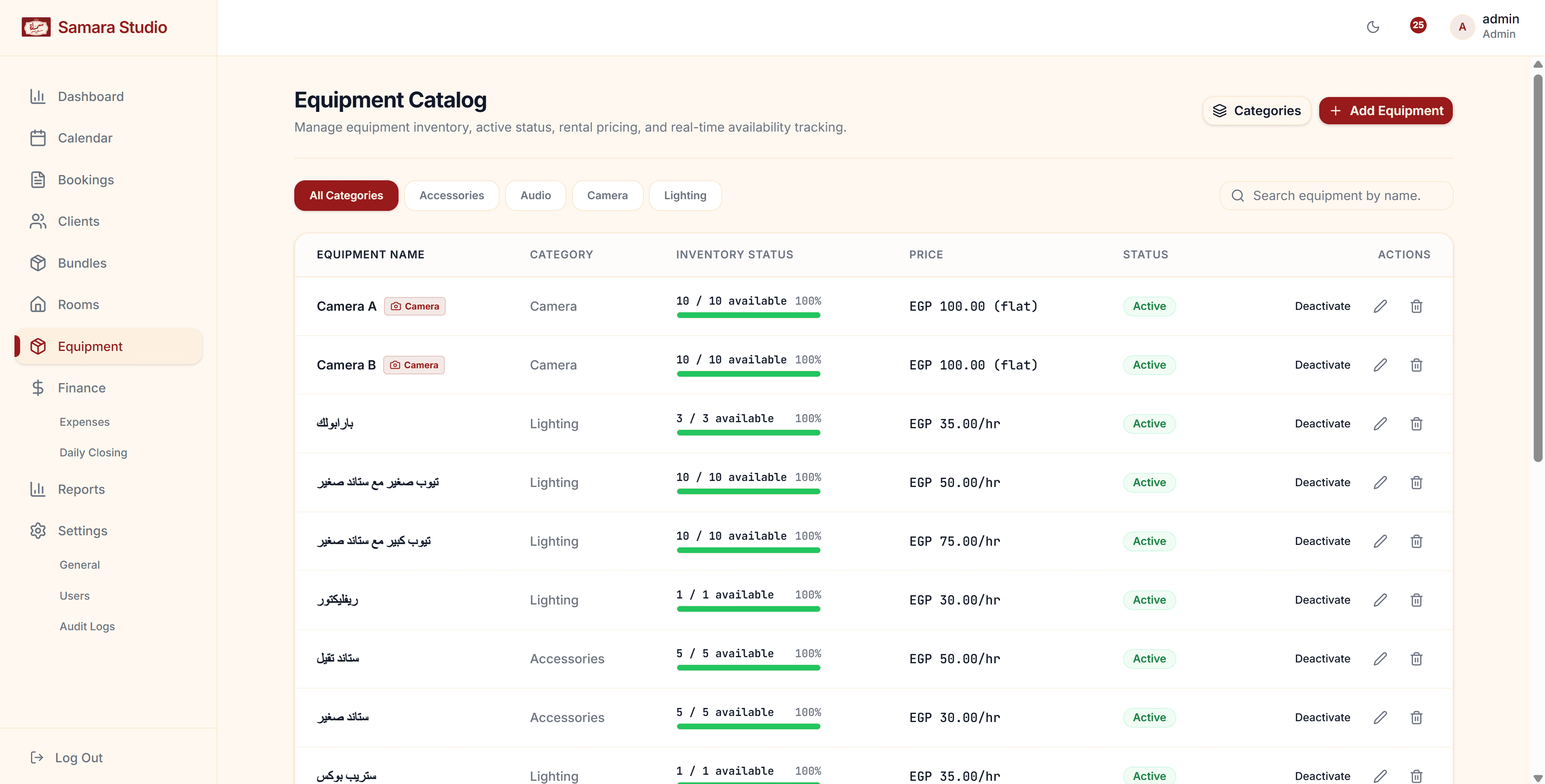The width and height of the screenshot is (1545, 784).
Task: Open Audit Logs under Settings
Action: pyautogui.click(x=87, y=627)
